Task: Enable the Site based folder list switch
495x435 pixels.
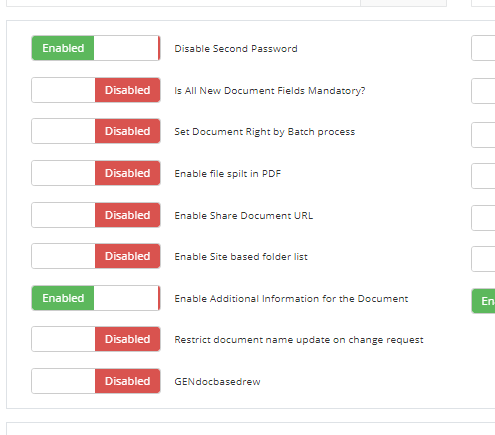Action: (x=96, y=256)
